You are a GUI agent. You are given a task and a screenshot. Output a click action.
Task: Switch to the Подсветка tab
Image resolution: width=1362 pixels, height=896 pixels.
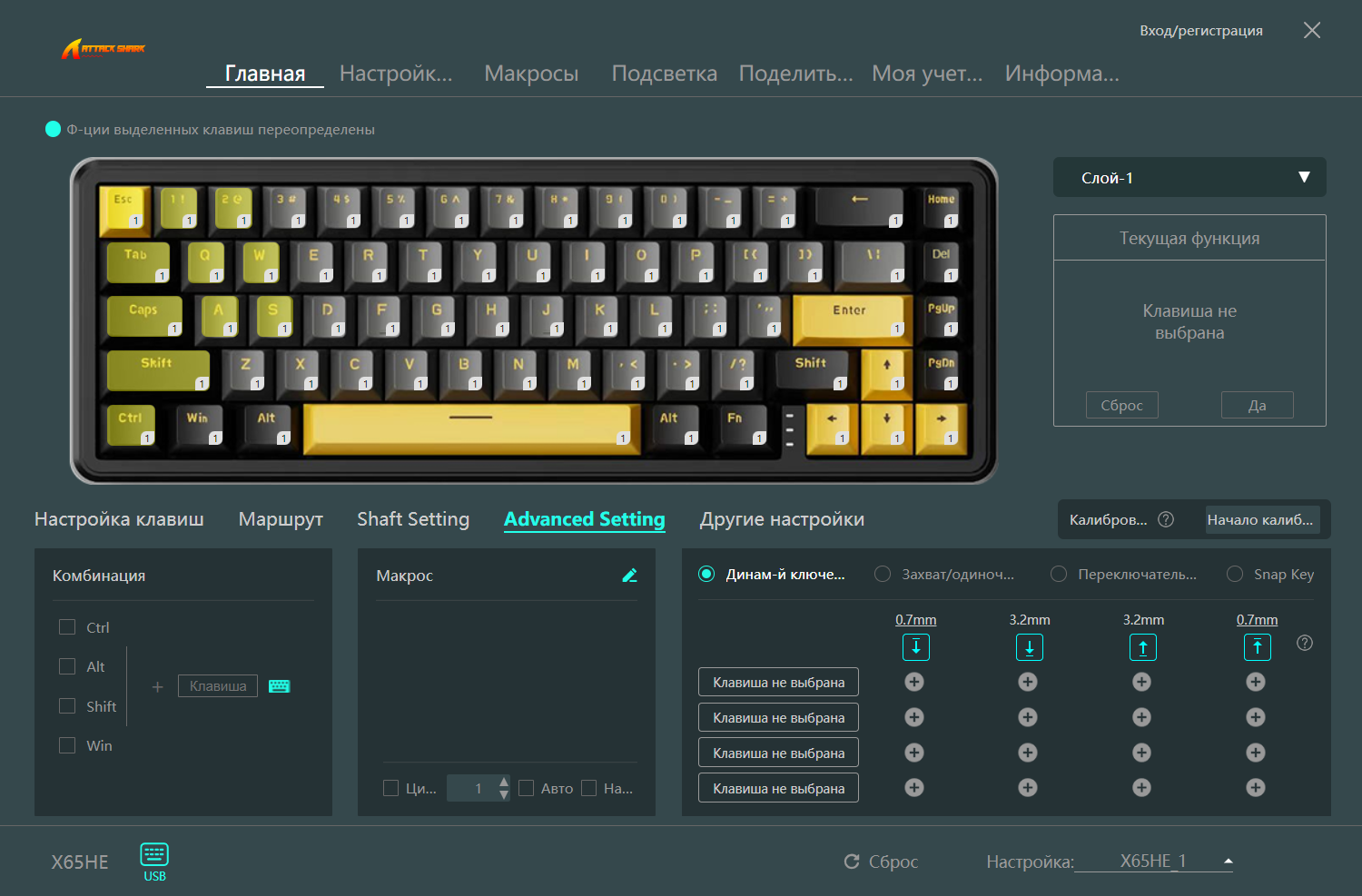(x=665, y=74)
